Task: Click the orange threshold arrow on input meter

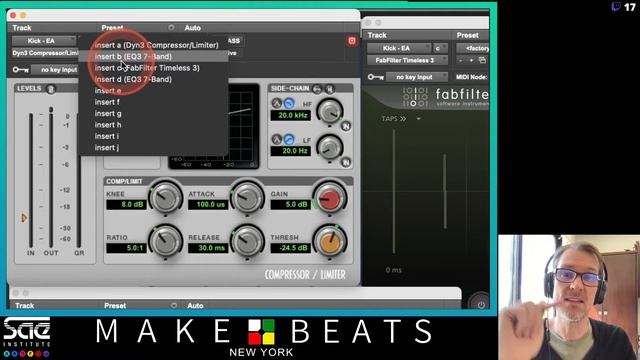Action: click(24, 218)
